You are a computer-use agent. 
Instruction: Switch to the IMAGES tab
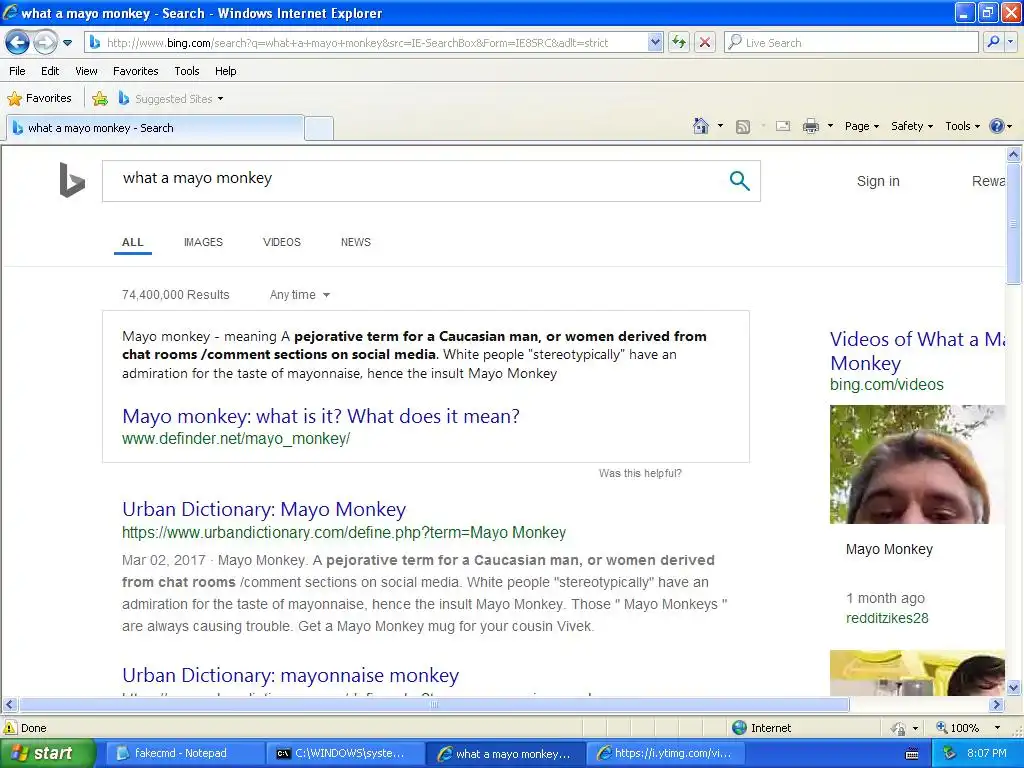(x=203, y=242)
